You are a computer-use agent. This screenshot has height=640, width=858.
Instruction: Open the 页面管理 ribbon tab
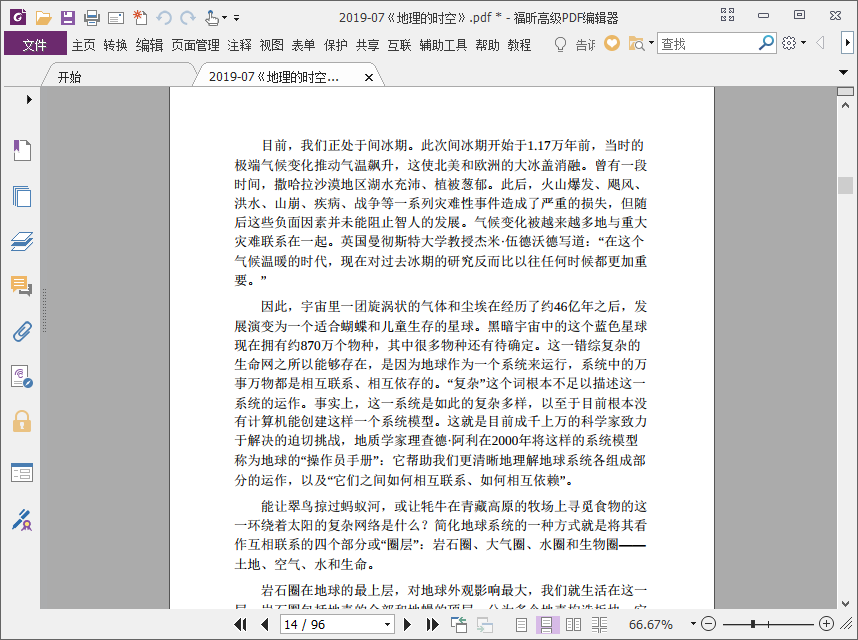tap(195, 45)
